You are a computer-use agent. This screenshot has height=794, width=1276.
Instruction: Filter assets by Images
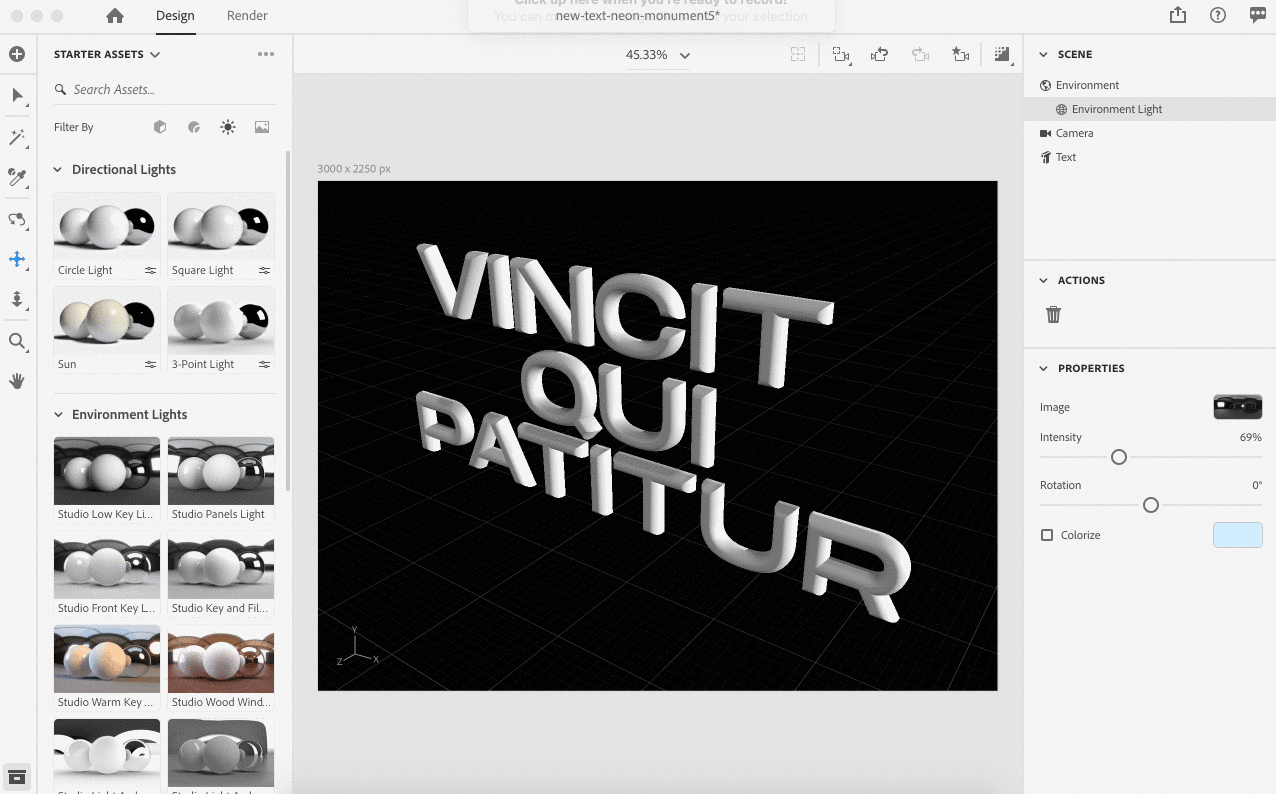point(262,127)
